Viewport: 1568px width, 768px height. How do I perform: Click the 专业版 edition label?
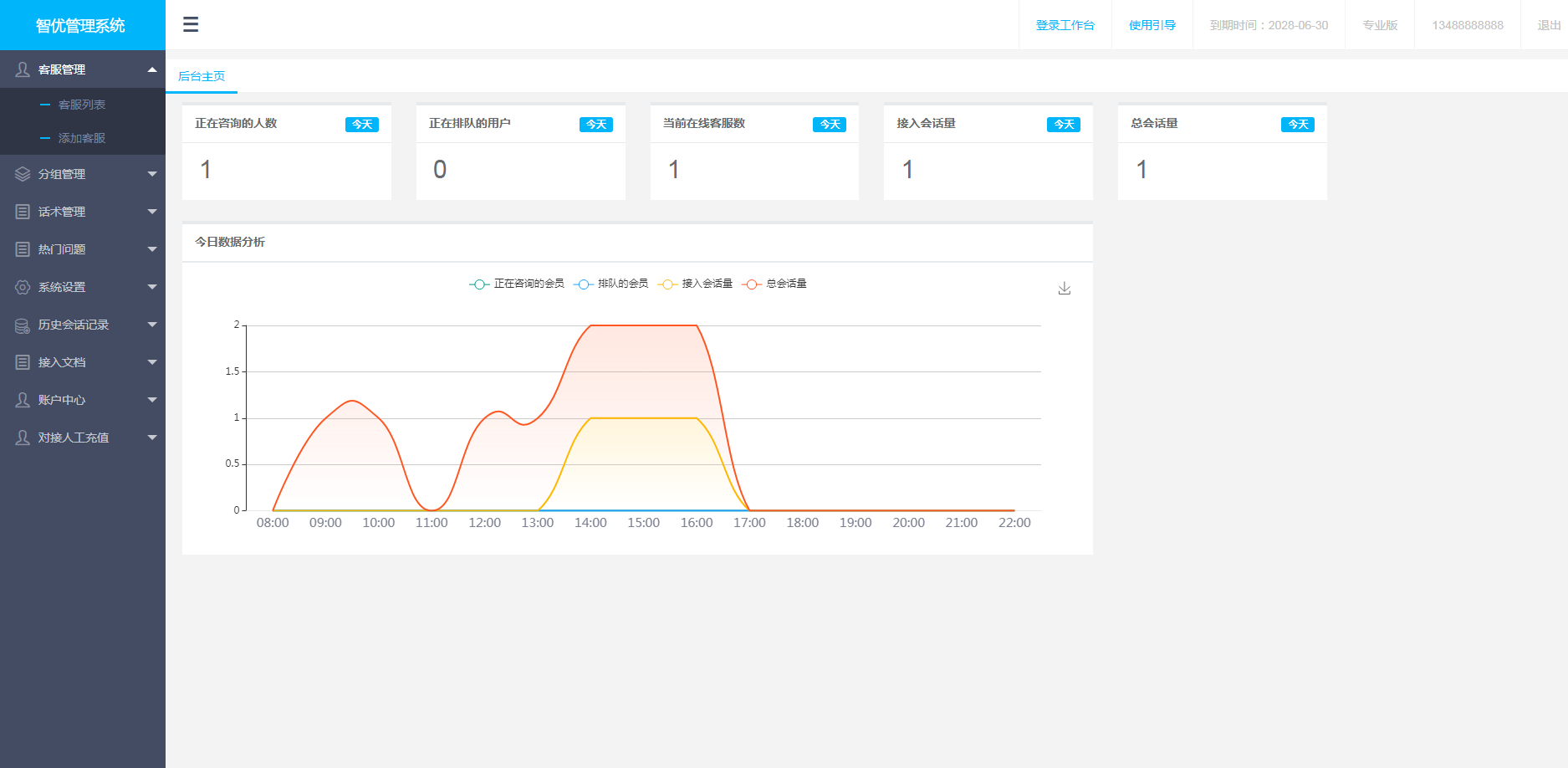tap(1380, 25)
